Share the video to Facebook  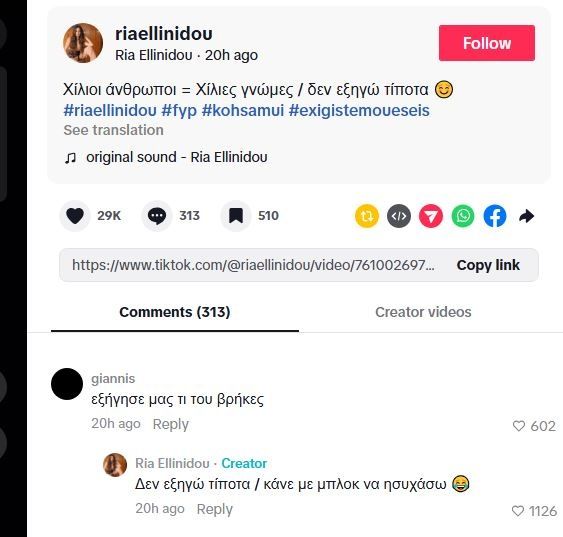[x=494, y=216]
